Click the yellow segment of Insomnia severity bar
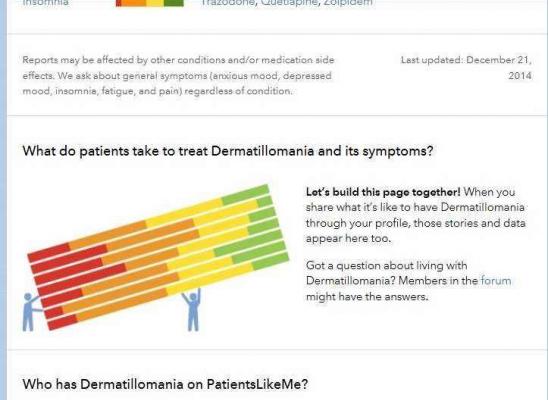 point(155,3)
